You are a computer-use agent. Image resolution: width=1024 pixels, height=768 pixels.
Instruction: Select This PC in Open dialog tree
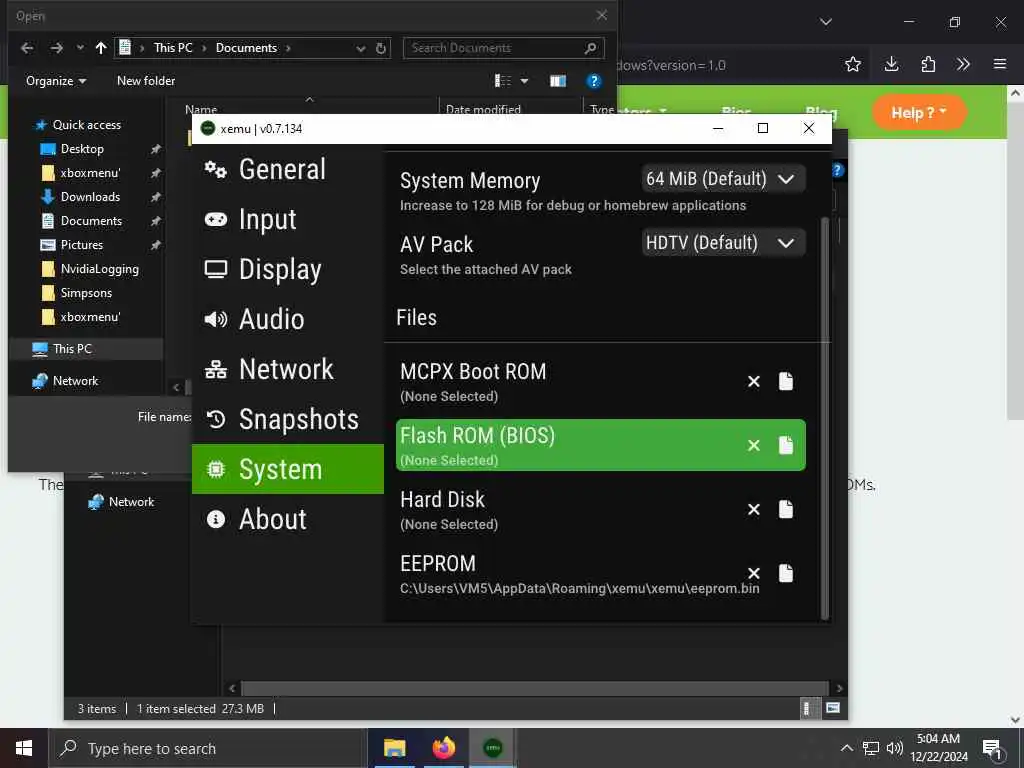tap(72, 349)
